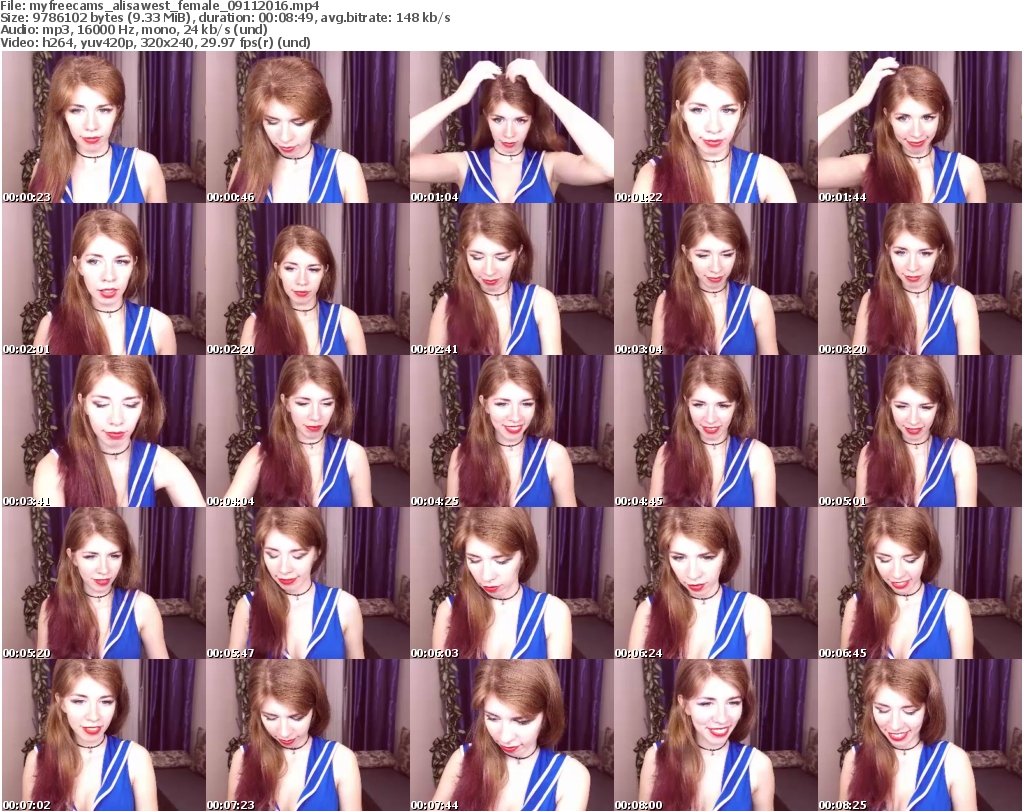Pick the thumbnail frame stamped 00:03:41
The width and height of the screenshot is (1024, 811).
[104, 432]
